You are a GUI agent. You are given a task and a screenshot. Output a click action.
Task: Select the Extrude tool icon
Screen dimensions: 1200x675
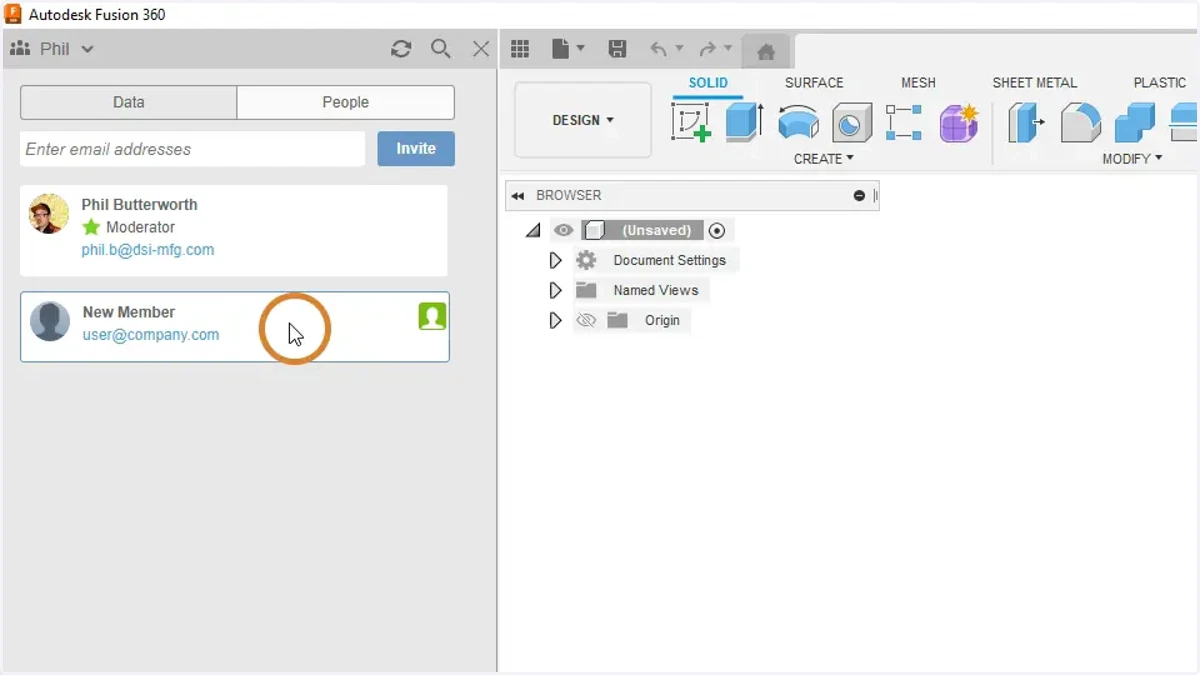tap(744, 122)
